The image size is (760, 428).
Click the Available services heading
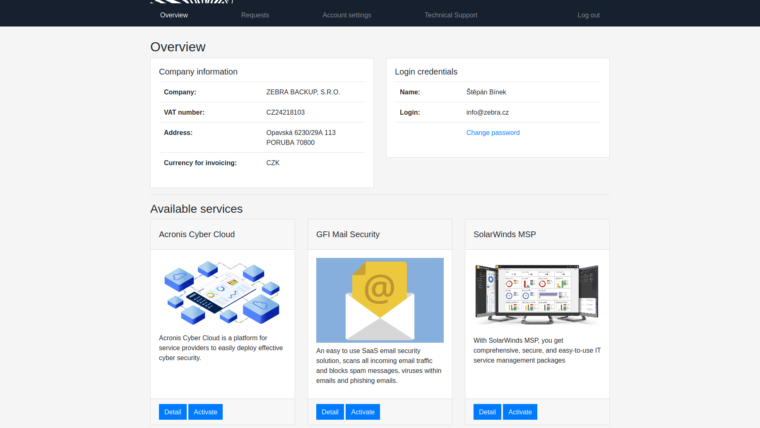[196, 209]
